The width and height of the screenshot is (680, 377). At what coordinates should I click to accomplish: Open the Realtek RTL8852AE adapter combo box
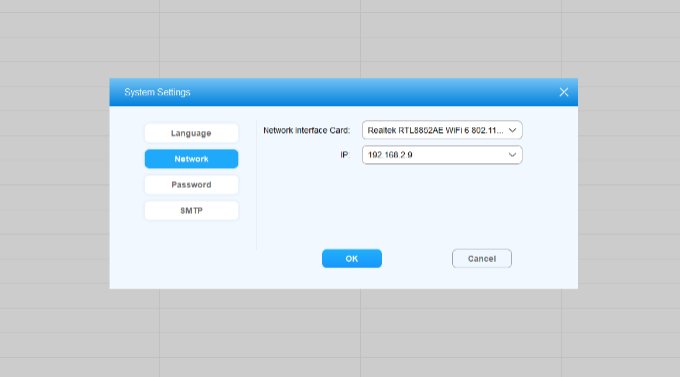pyautogui.click(x=442, y=130)
